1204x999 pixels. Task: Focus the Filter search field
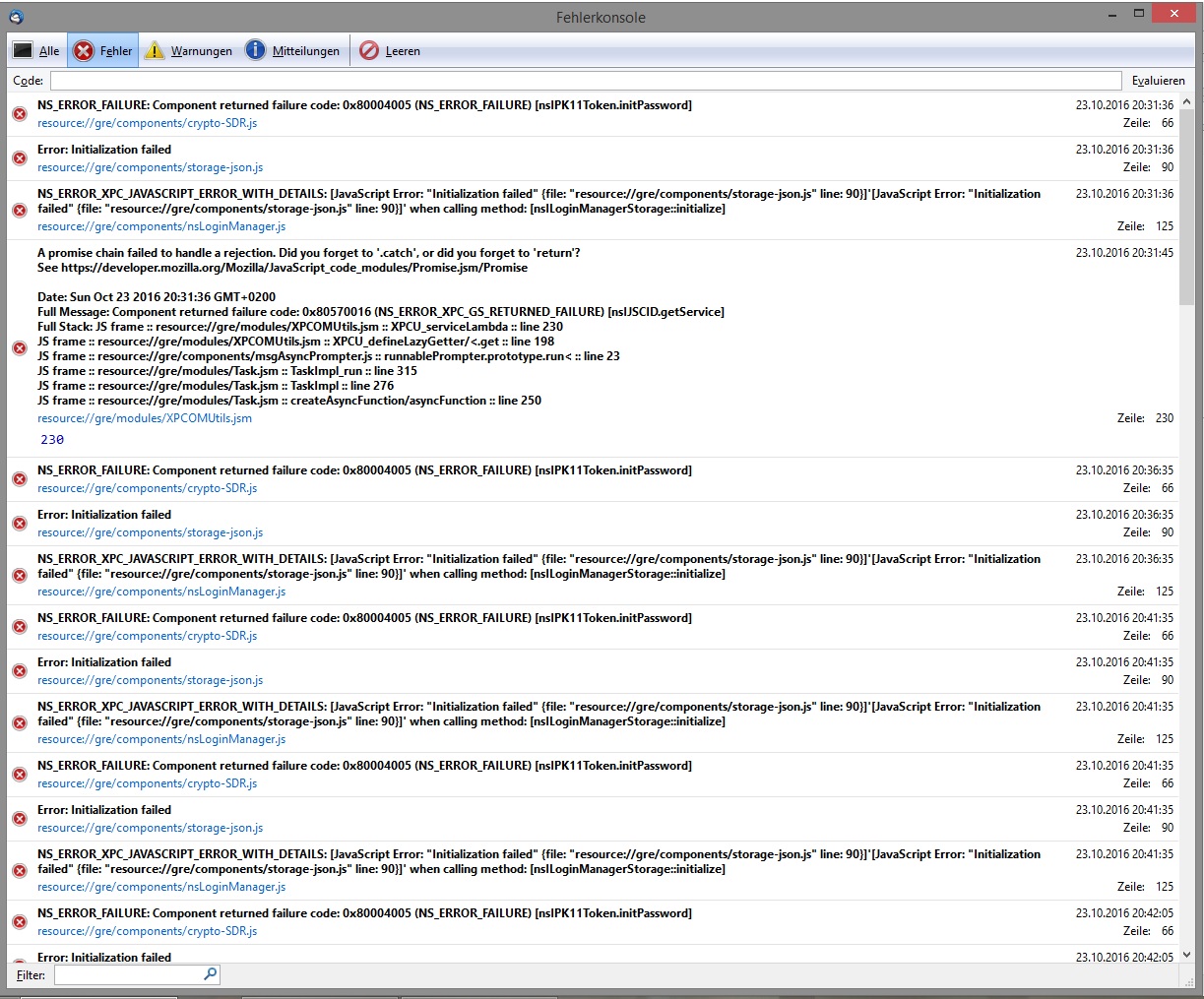[137, 974]
